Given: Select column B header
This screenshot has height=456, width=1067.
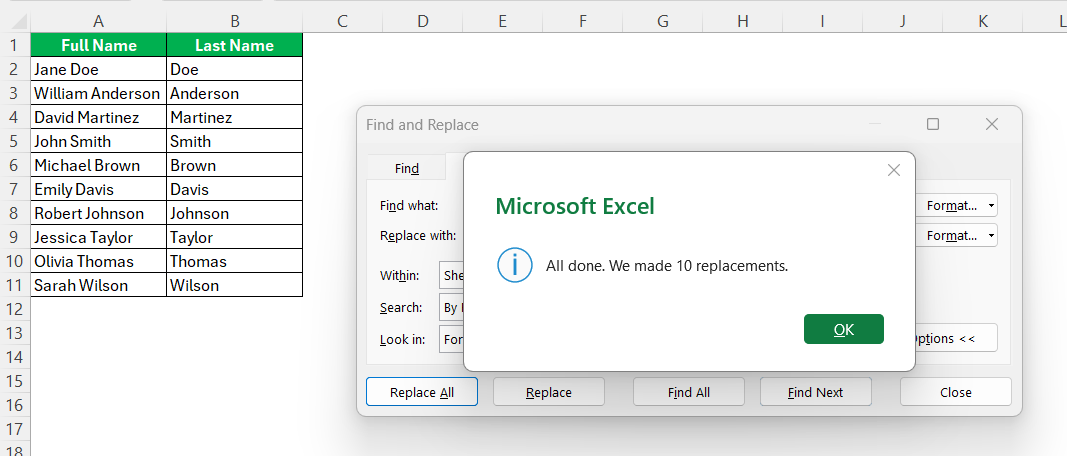Looking at the screenshot, I should click(x=235, y=22).
